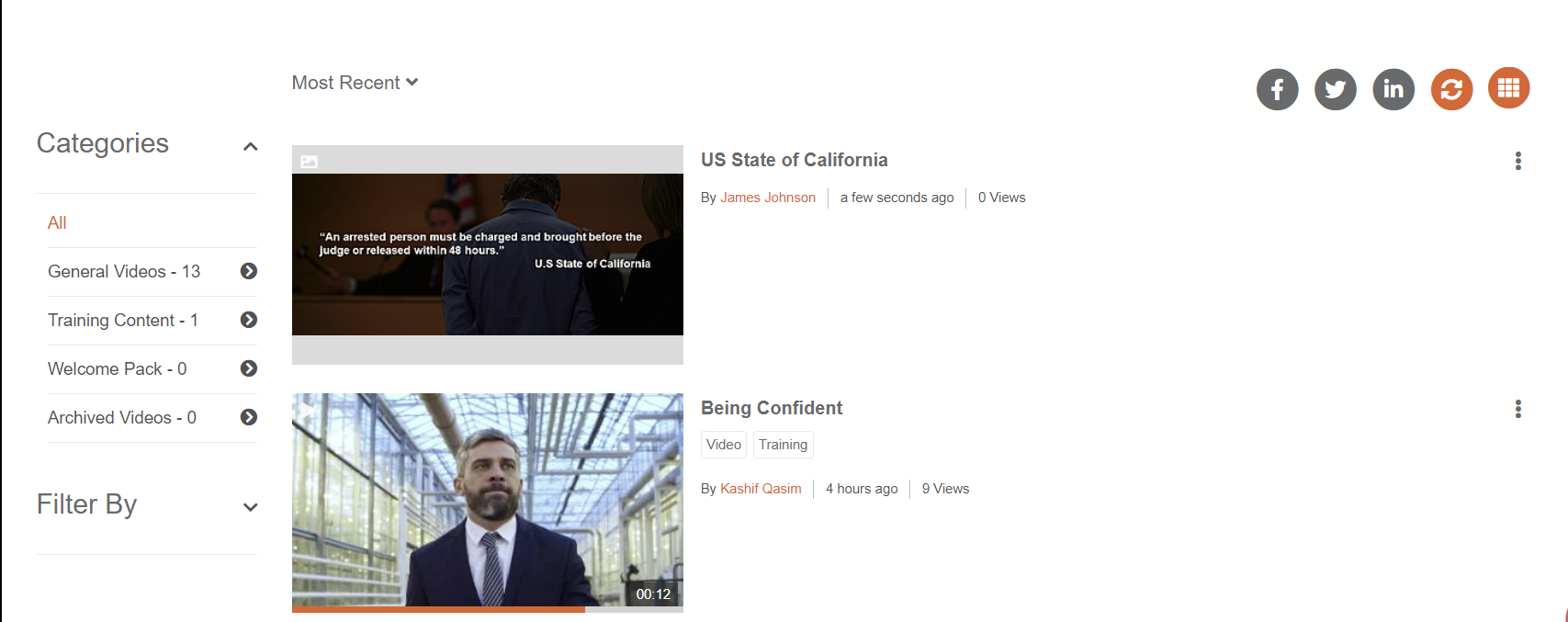
Task: Open the Most Recent sort dropdown
Action: 355,83
